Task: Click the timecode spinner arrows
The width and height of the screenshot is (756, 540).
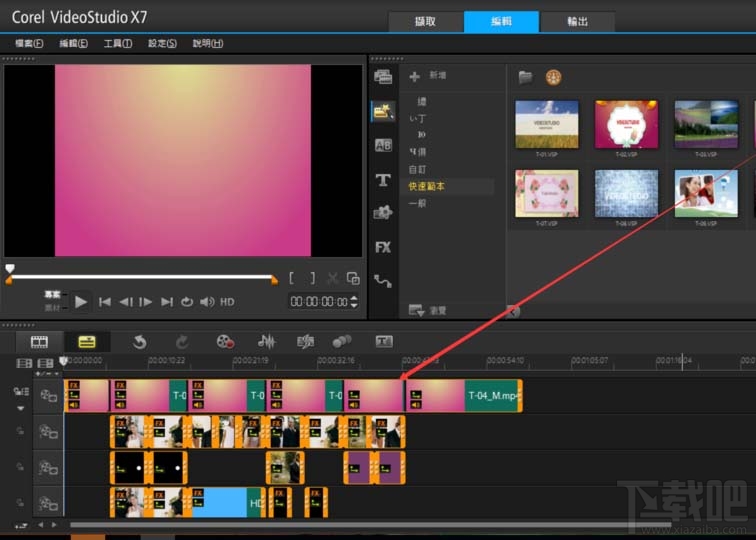Action: click(x=353, y=302)
